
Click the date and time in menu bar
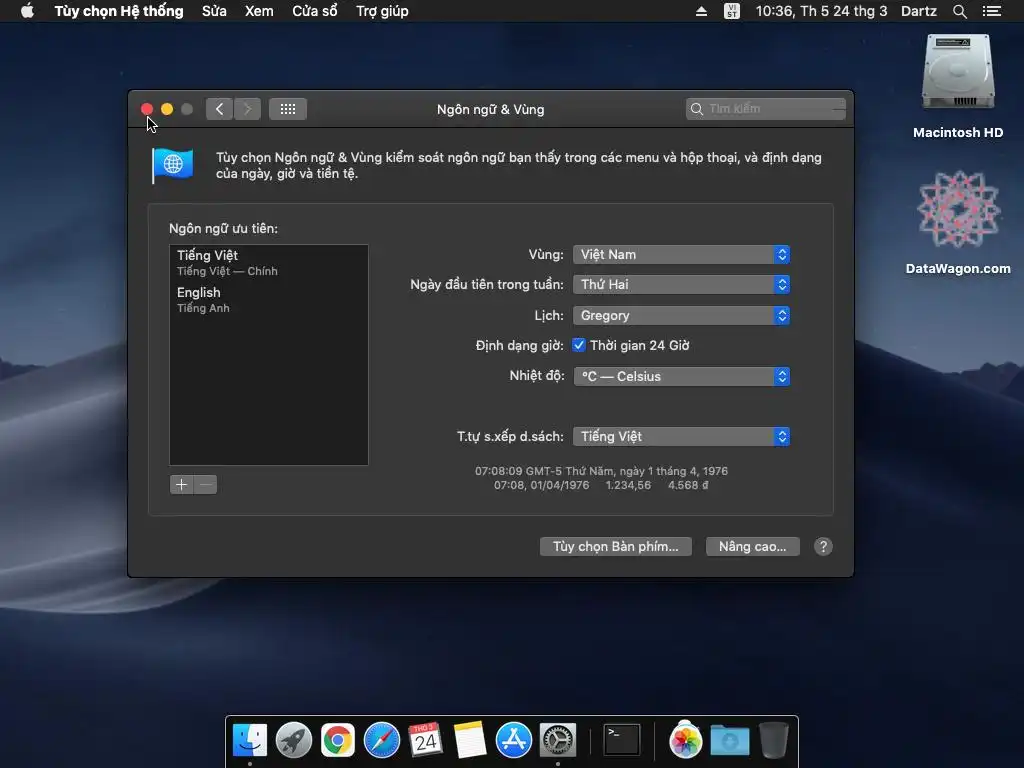coord(821,11)
